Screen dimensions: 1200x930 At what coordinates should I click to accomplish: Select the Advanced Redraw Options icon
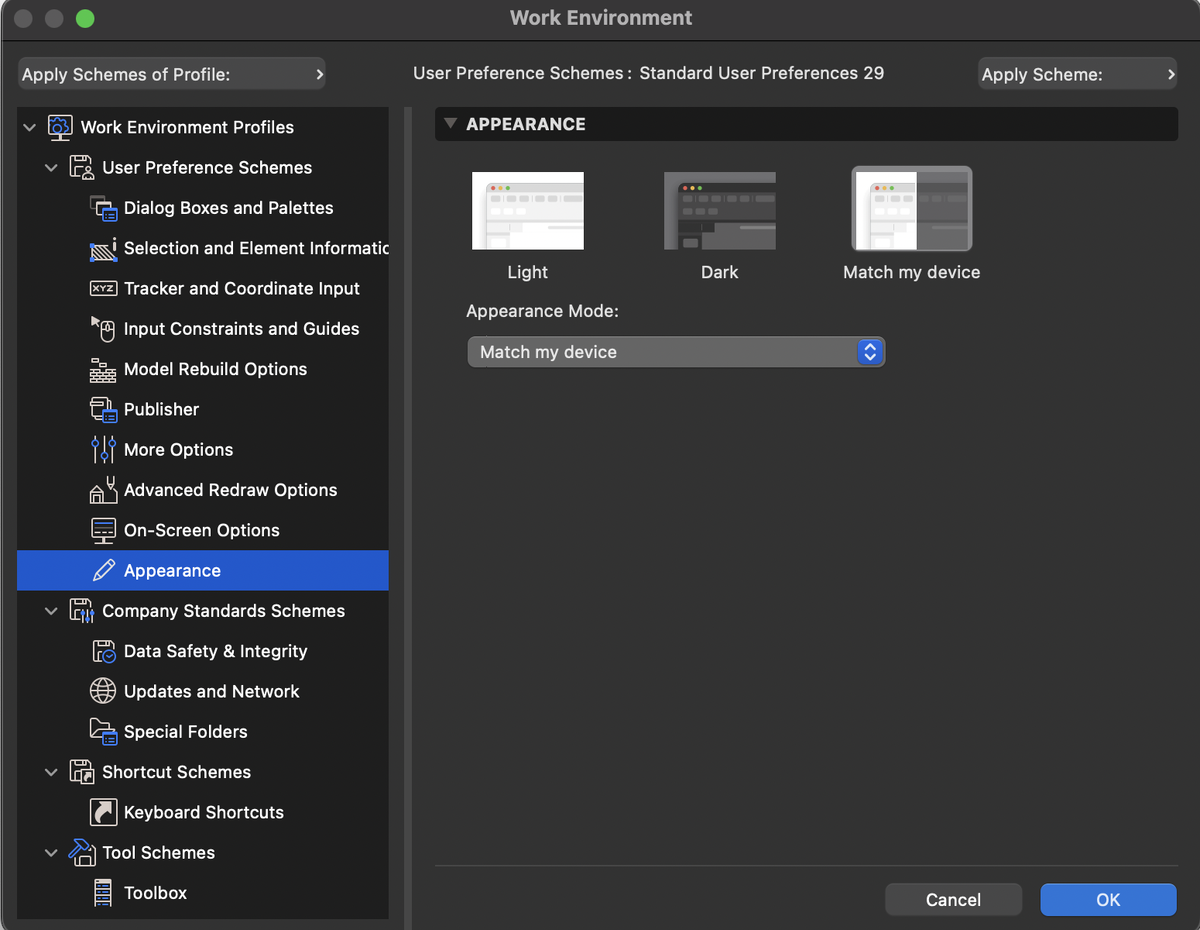tap(104, 490)
